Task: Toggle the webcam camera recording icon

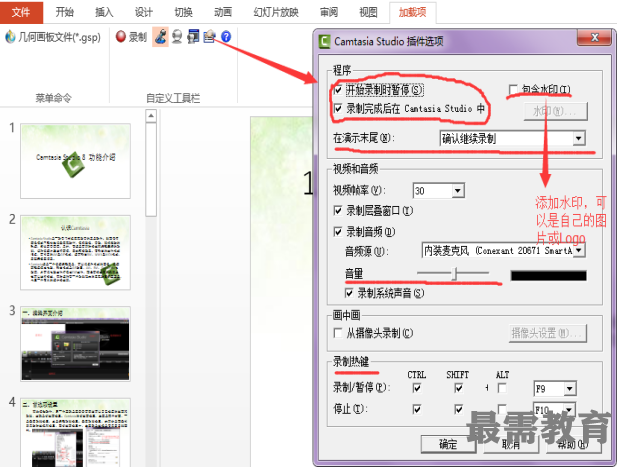Action: click(177, 37)
